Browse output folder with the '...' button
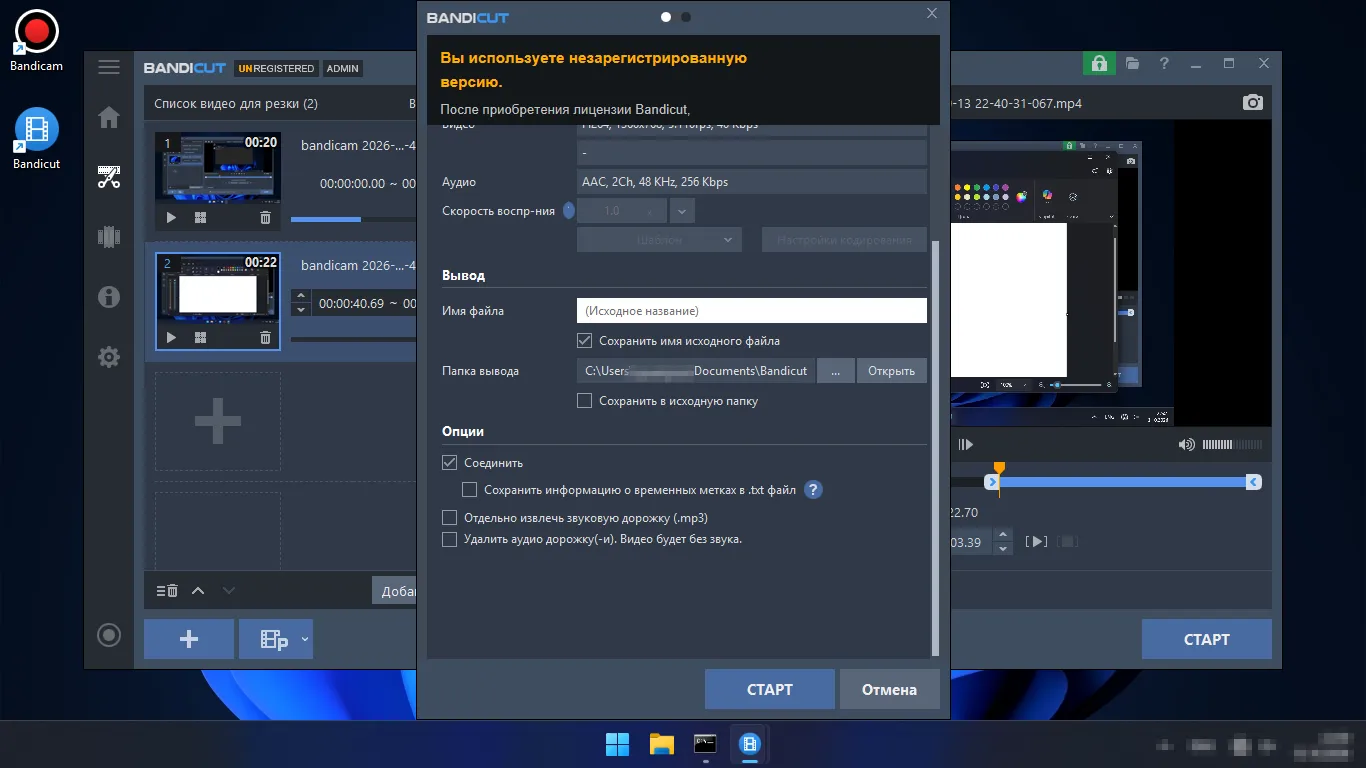The width and height of the screenshot is (1366, 768). [835, 371]
